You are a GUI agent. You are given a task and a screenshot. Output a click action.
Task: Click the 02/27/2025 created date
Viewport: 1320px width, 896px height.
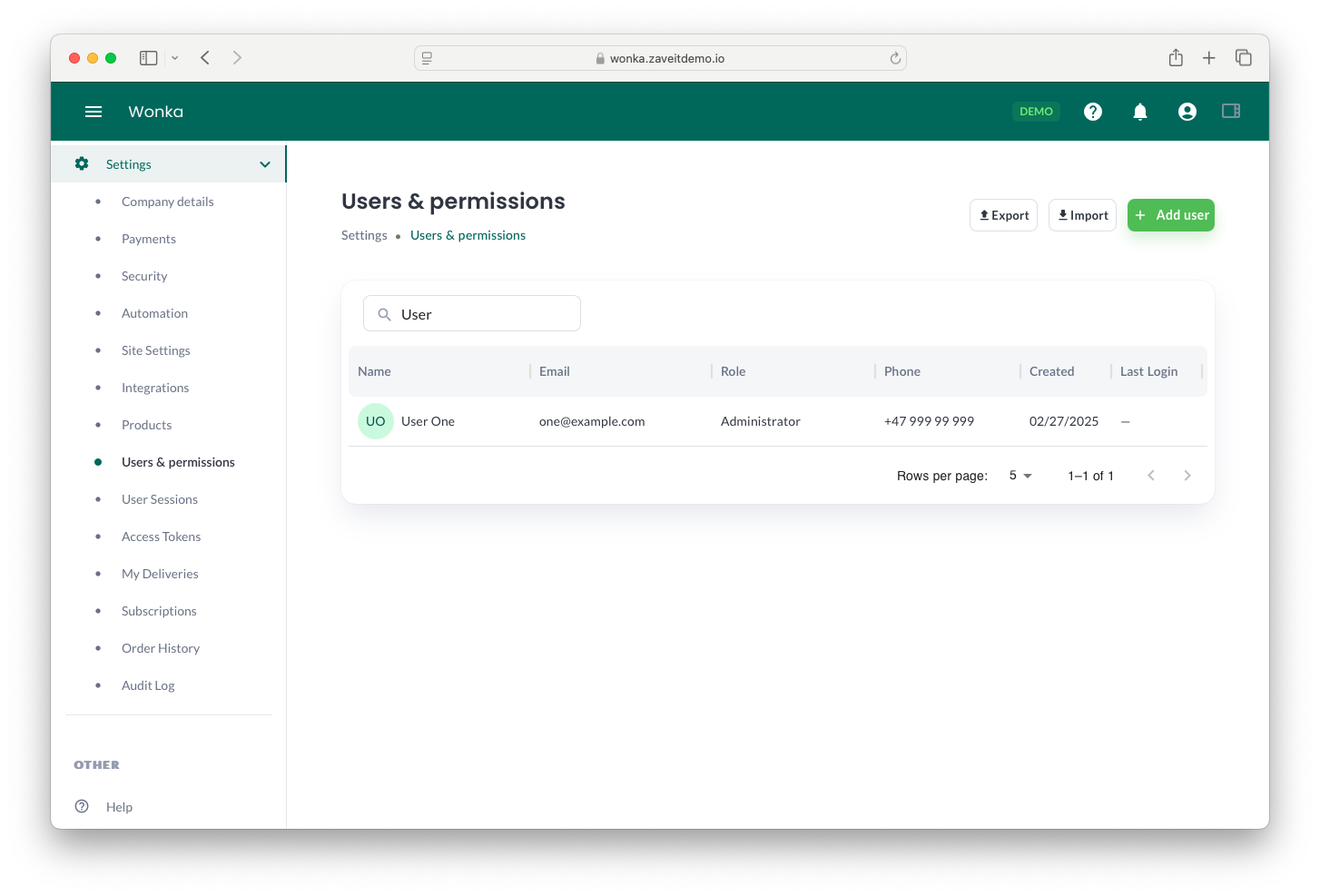1064,421
